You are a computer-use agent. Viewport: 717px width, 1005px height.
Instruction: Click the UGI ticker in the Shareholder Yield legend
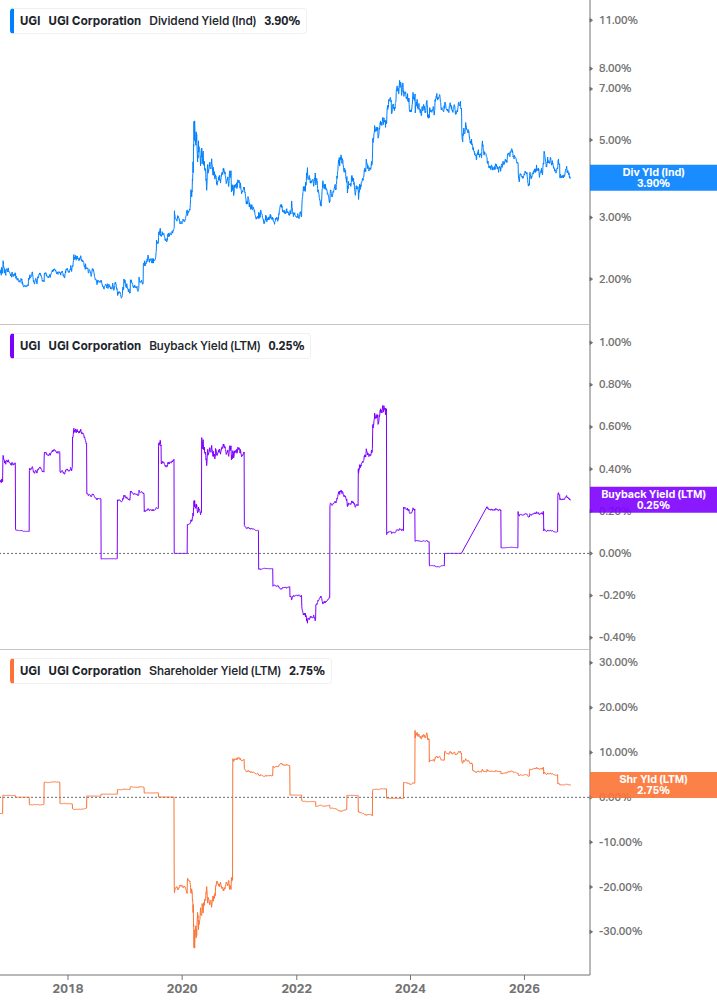point(30,671)
